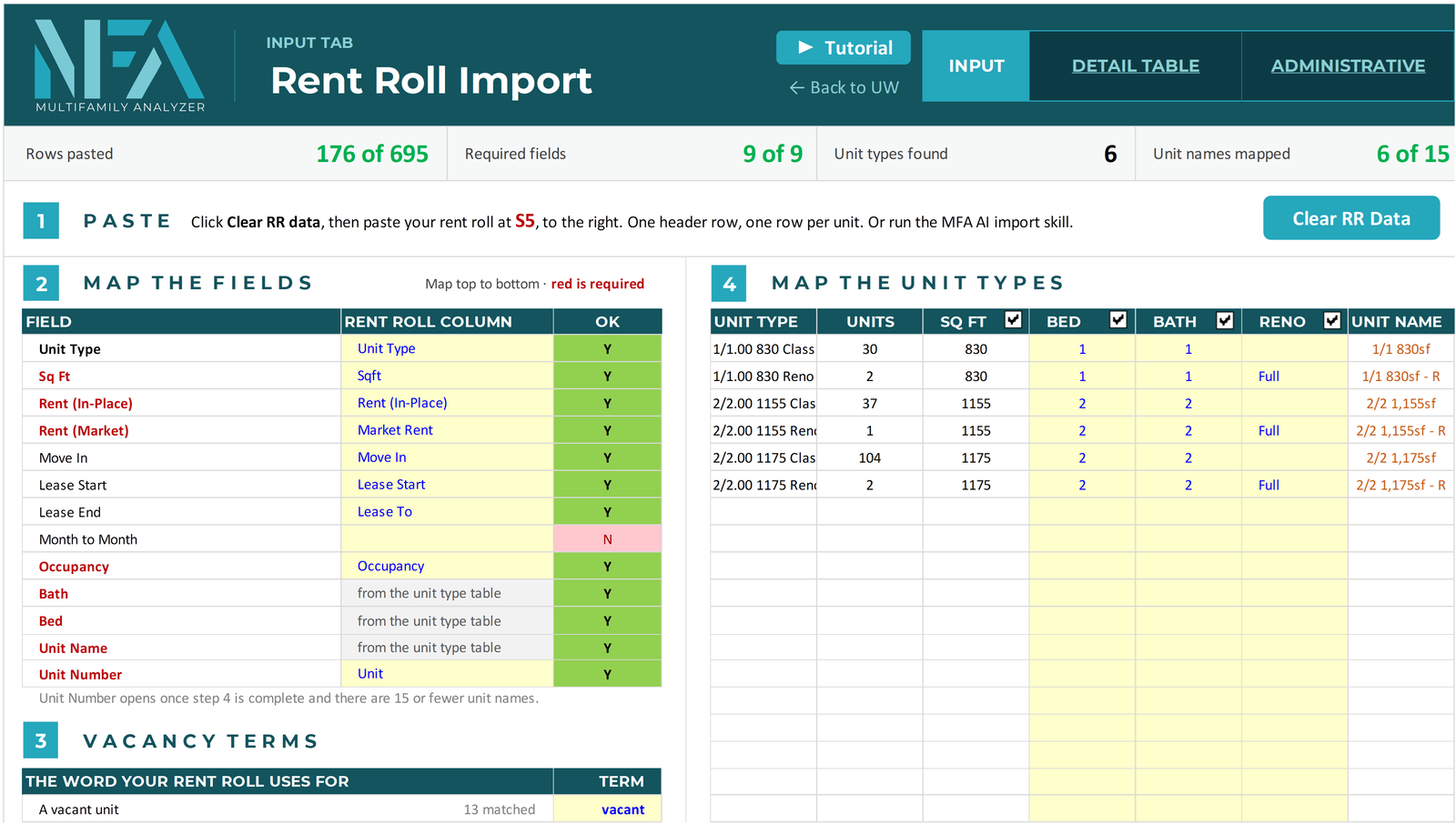Click the 'Month to Month' field label
Screen dimensions: 1456x824
88,539
